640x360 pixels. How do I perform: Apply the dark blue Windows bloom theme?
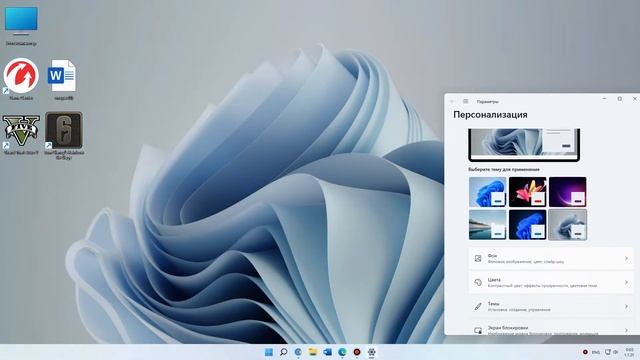[527, 224]
